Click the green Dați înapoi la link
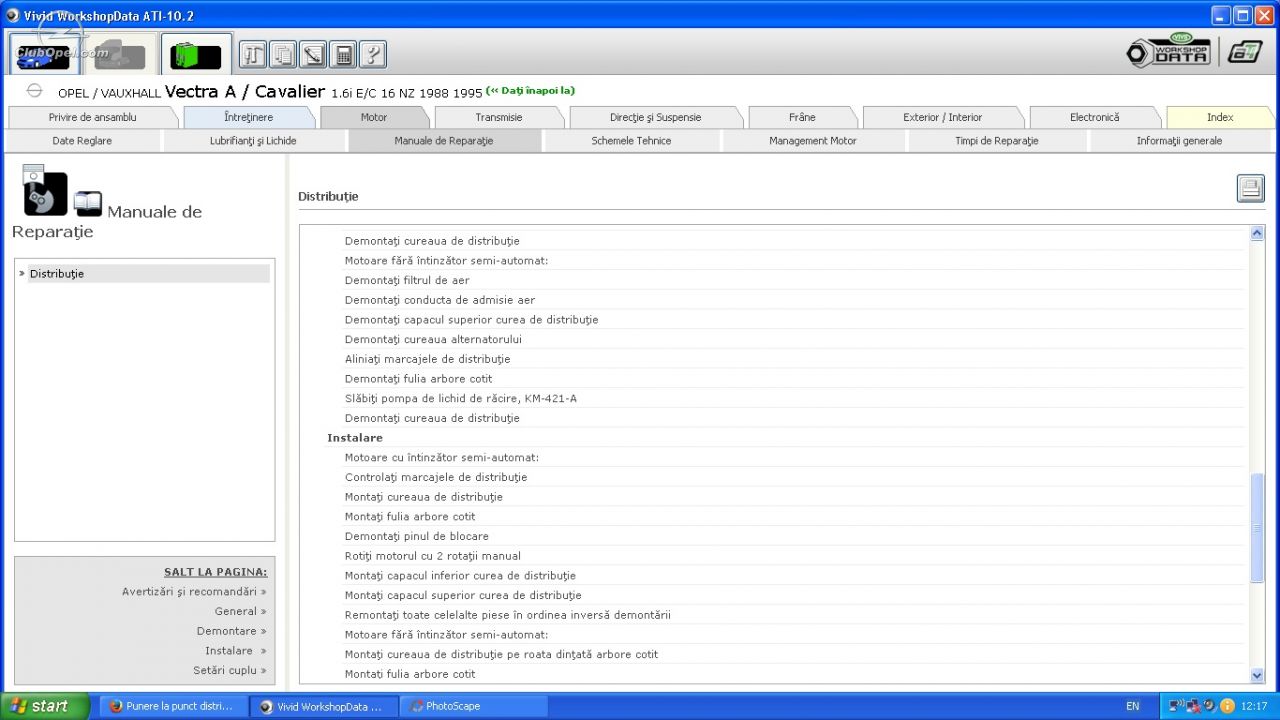Image resolution: width=1280 pixels, height=720 pixels. (530, 91)
